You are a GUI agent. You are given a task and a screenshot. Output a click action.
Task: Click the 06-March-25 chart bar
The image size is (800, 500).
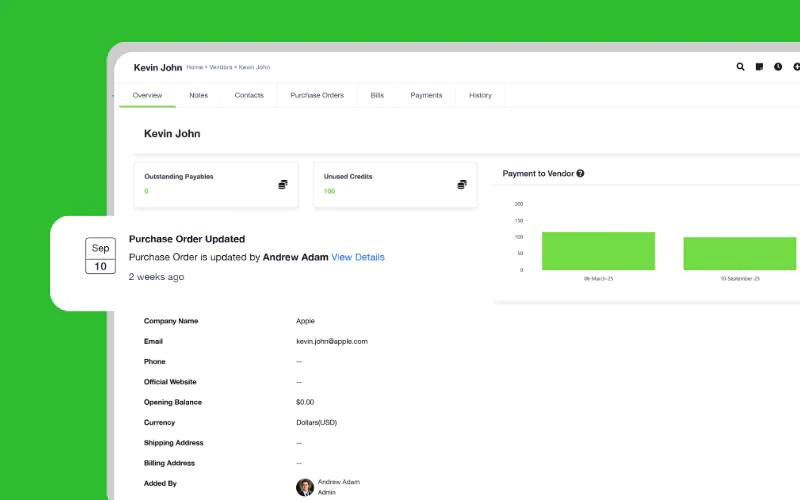598,251
